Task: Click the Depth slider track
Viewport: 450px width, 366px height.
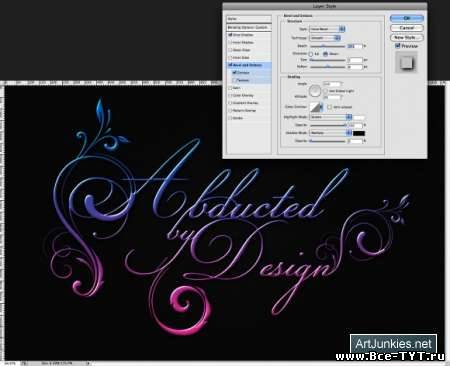Action: pyautogui.click(x=328, y=46)
